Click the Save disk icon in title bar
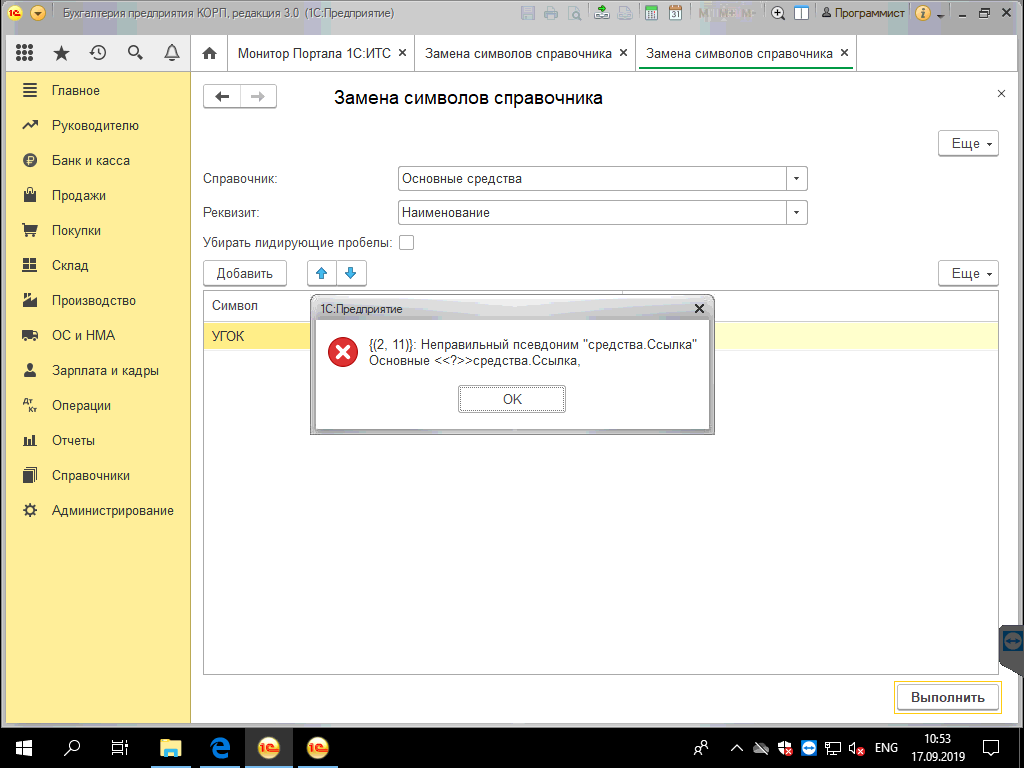The height and width of the screenshot is (768, 1024). [528, 13]
